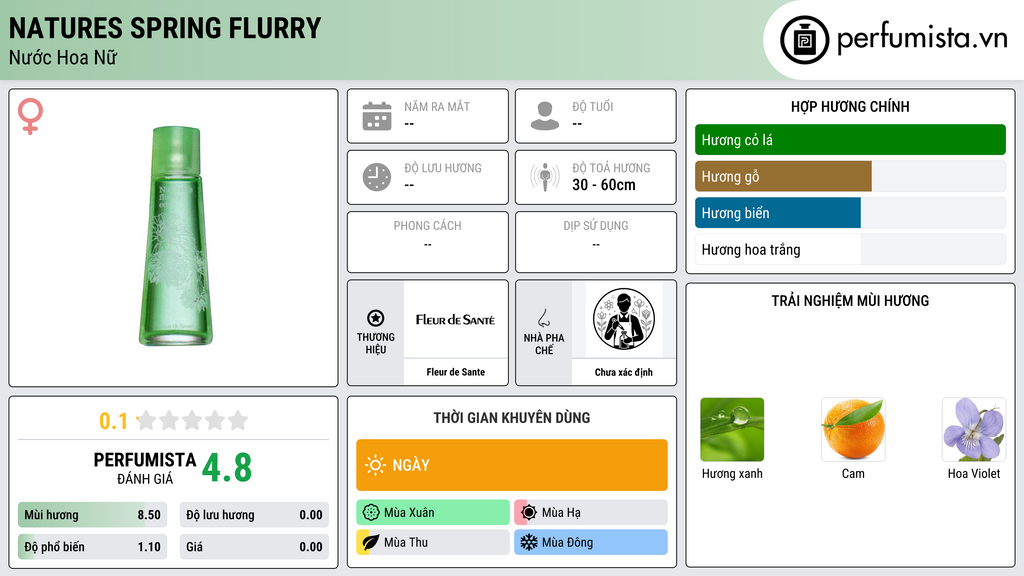Viewport: 1024px width, 576px height.
Task: Open the green perfume bottle image
Action: click(x=175, y=236)
